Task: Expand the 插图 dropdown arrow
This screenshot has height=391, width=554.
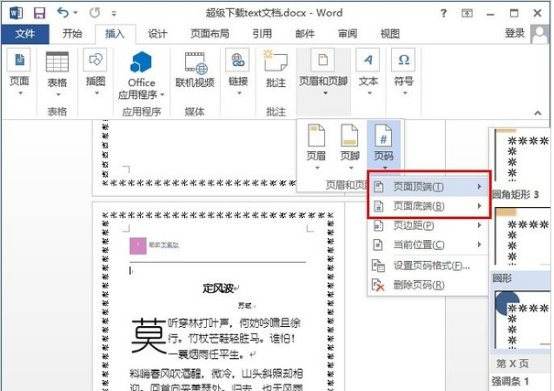Action: 97,94
